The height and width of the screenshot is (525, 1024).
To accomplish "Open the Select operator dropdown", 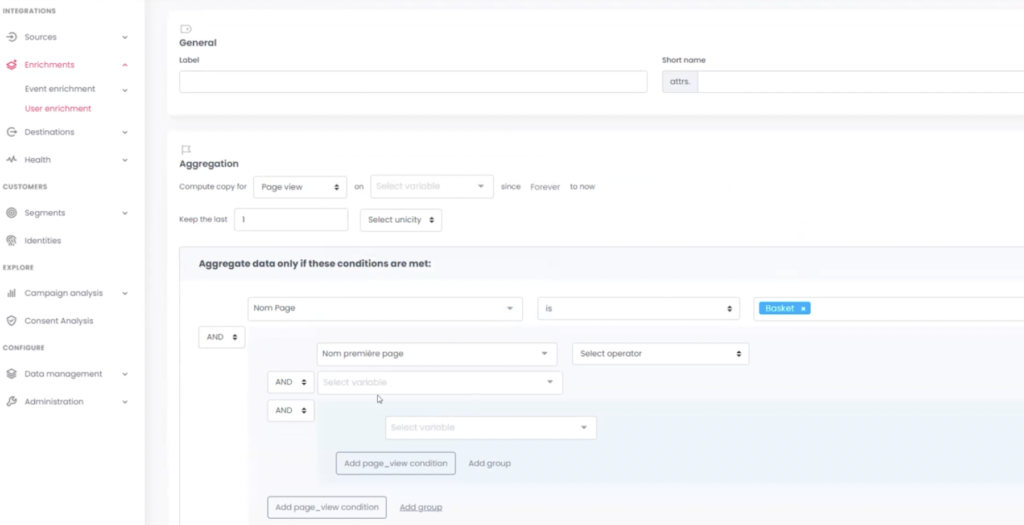I will 660,354.
